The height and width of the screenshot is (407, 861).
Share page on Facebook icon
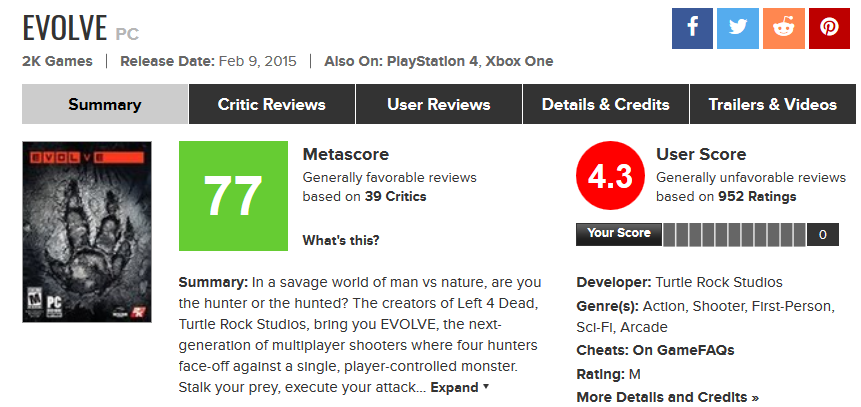(x=692, y=29)
